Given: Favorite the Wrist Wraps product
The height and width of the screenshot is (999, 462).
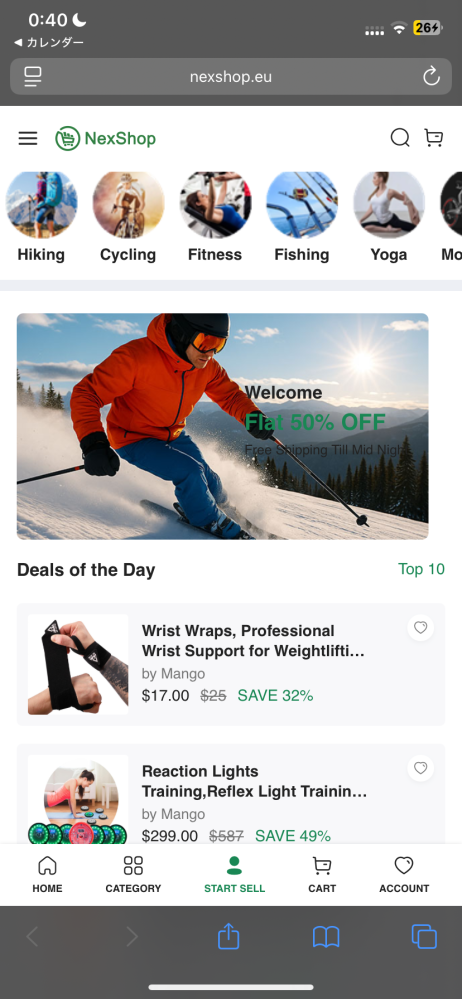Looking at the screenshot, I should click(421, 628).
